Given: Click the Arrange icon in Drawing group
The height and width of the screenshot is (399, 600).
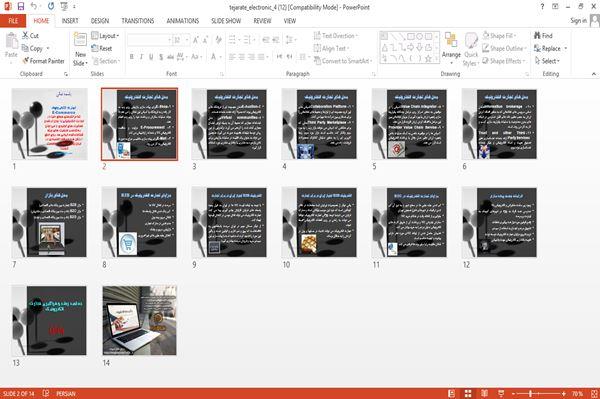Looking at the screenshot, I should pos(451,40).
